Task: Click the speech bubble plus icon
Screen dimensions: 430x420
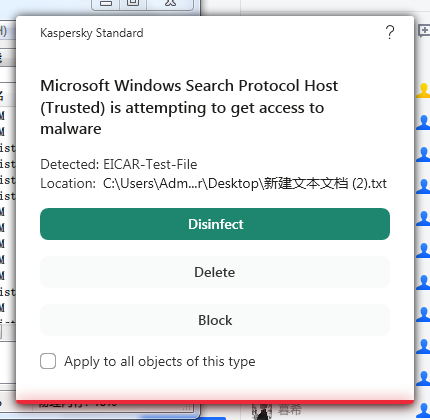Action: [x=424, y=31]
